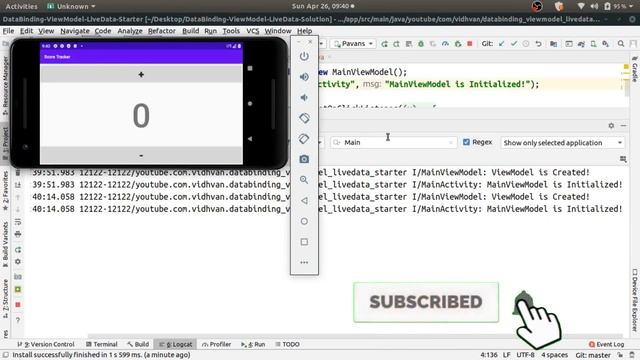The height and width of the screenshot is (360, 640).
Task: Restart logcat
Action: tap(18, 250)
